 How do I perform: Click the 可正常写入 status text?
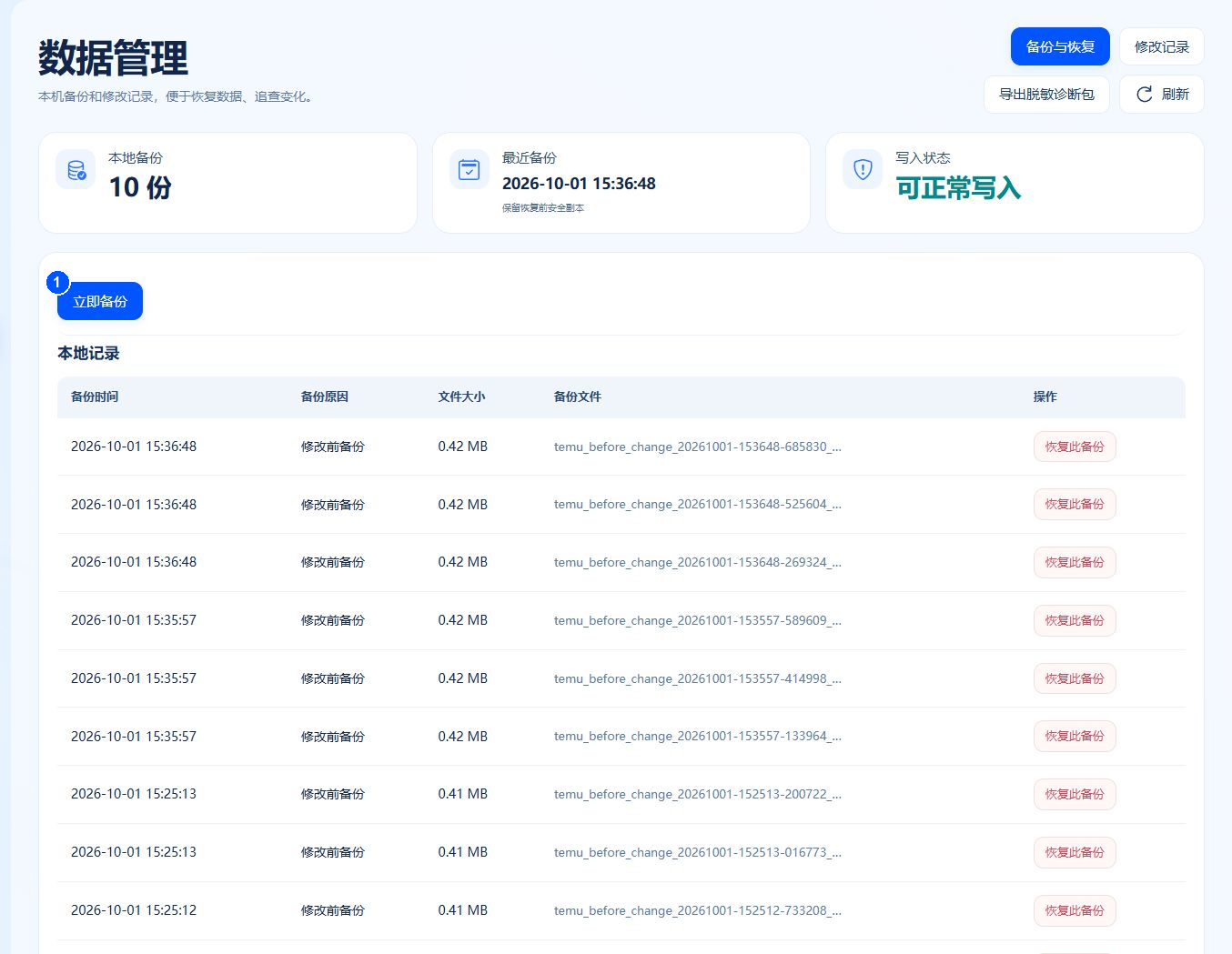pos(958,187)
